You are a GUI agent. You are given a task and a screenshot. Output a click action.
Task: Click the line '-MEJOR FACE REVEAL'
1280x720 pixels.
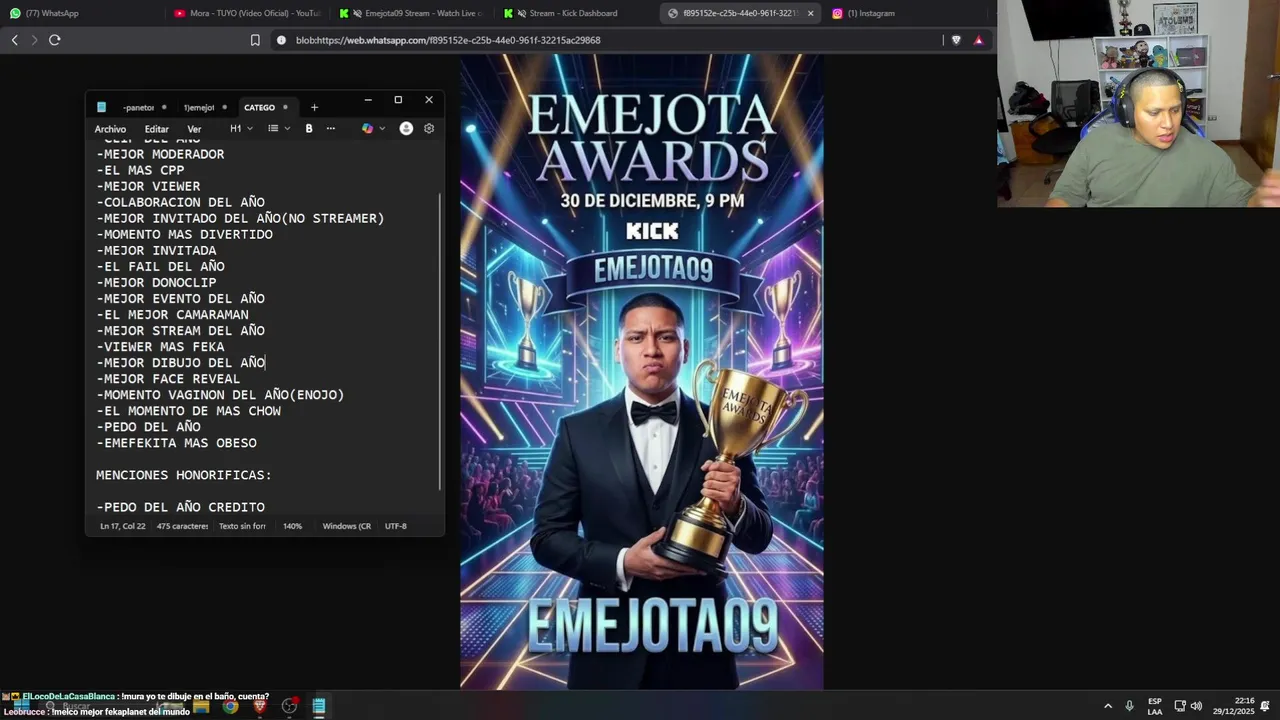[x=168, y=379]
